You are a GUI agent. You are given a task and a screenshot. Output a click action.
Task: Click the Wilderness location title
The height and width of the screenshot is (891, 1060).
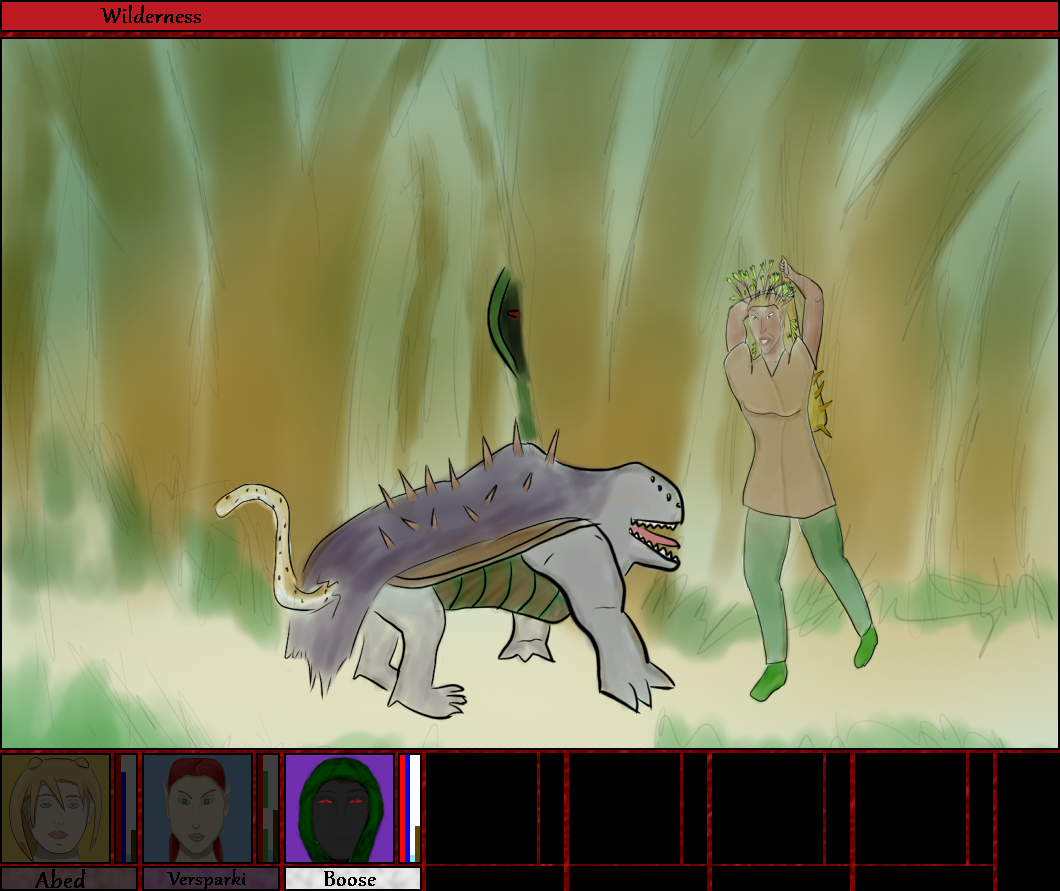pos(151,16)
